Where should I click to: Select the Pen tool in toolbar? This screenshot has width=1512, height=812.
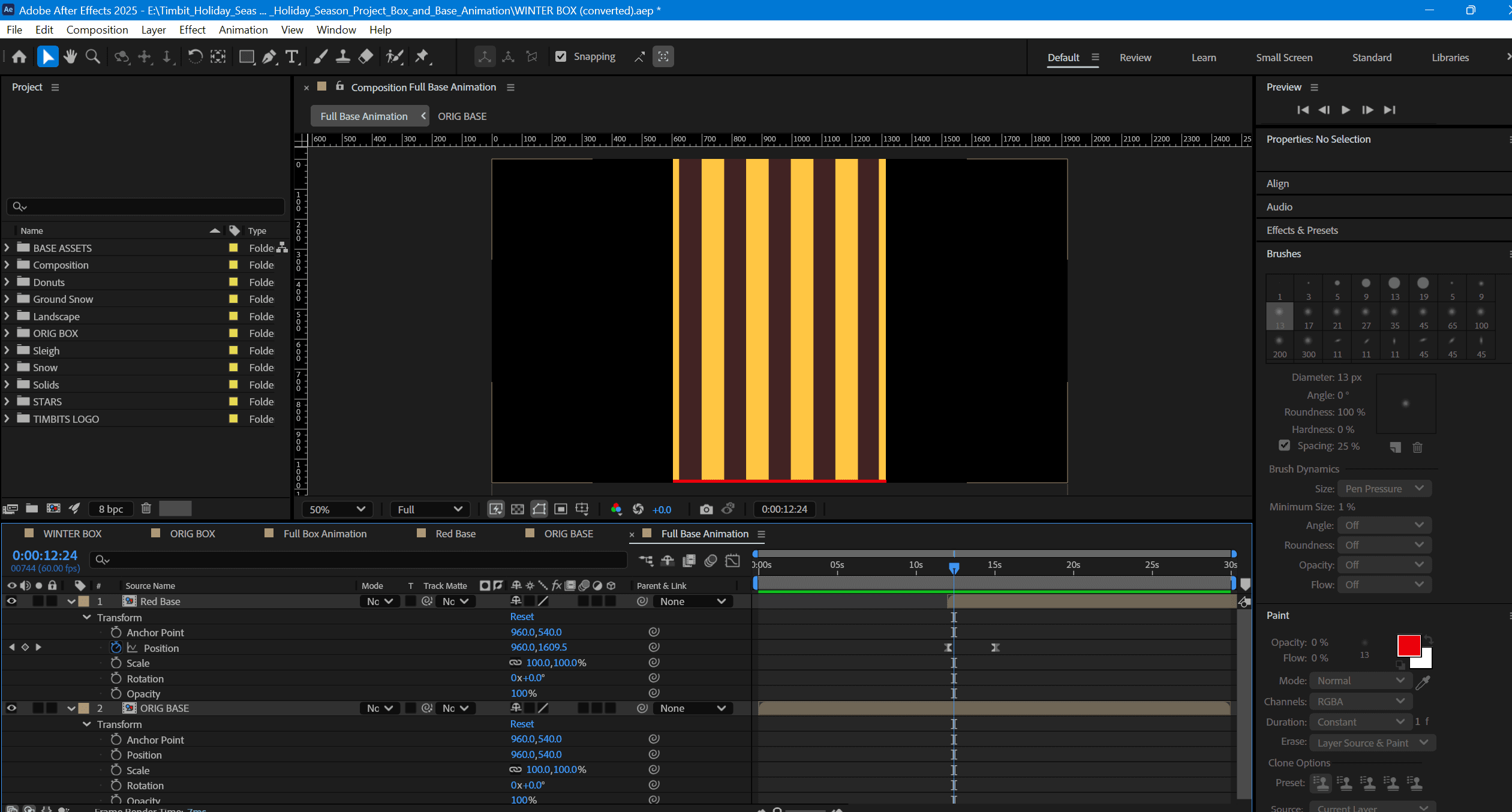pos(269,57)
